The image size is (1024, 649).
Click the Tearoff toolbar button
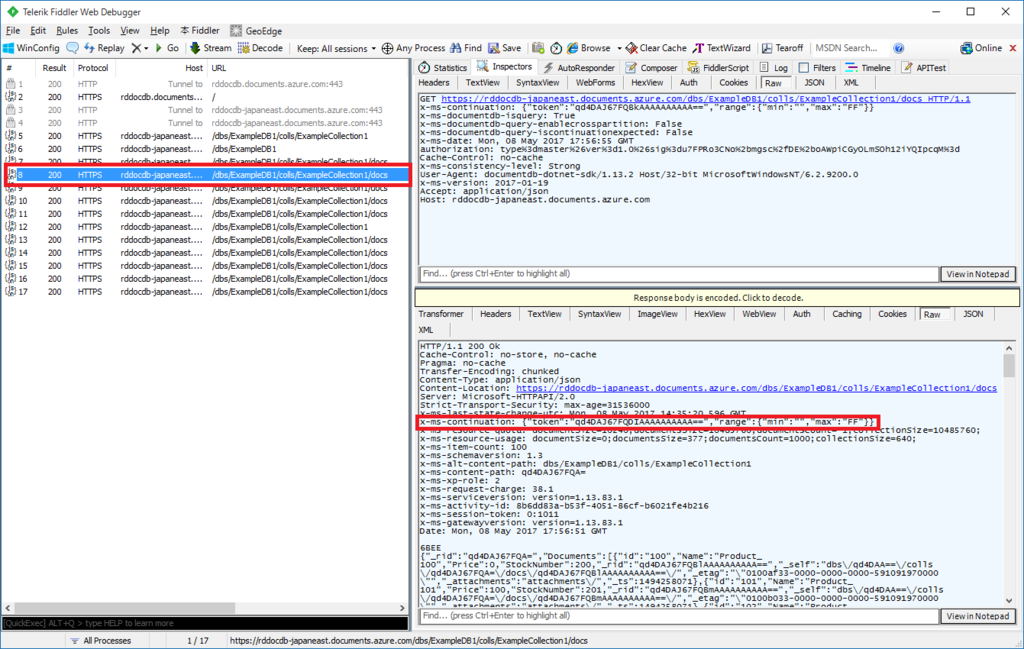click(x=782, y=48)
